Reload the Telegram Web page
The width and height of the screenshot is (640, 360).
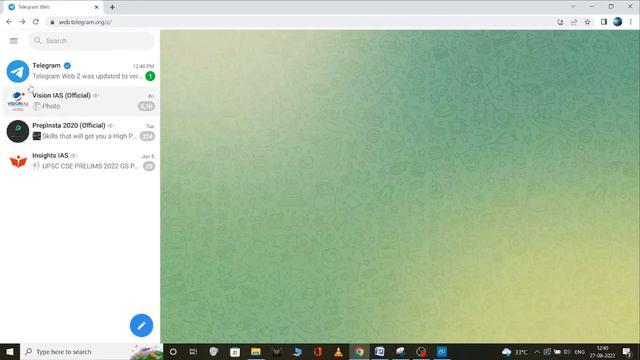pos(36,22)
